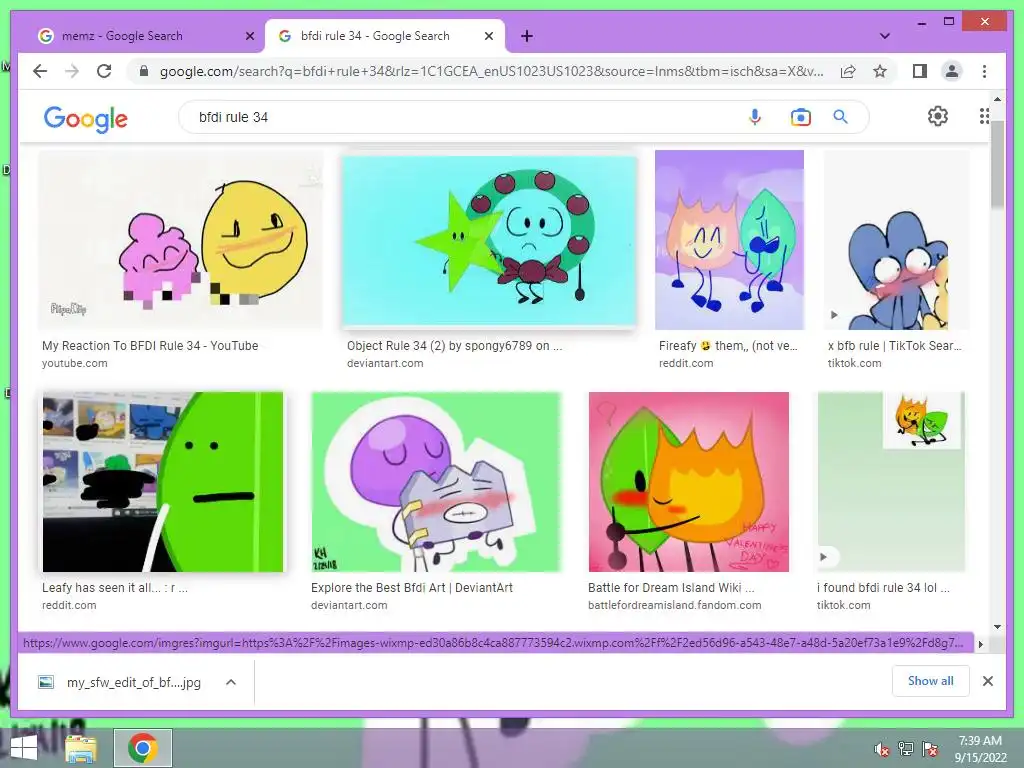
Task: Click the address bar URL
Action: [x=491, y=71]
